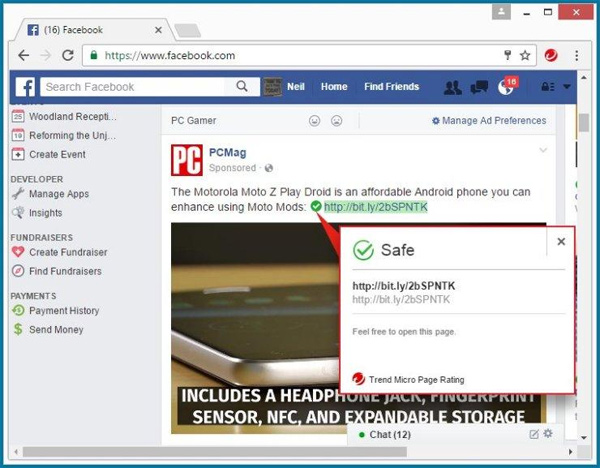Click the vertical scrollbar down arrow
The image size is (600, 468).
pos(584,437)
